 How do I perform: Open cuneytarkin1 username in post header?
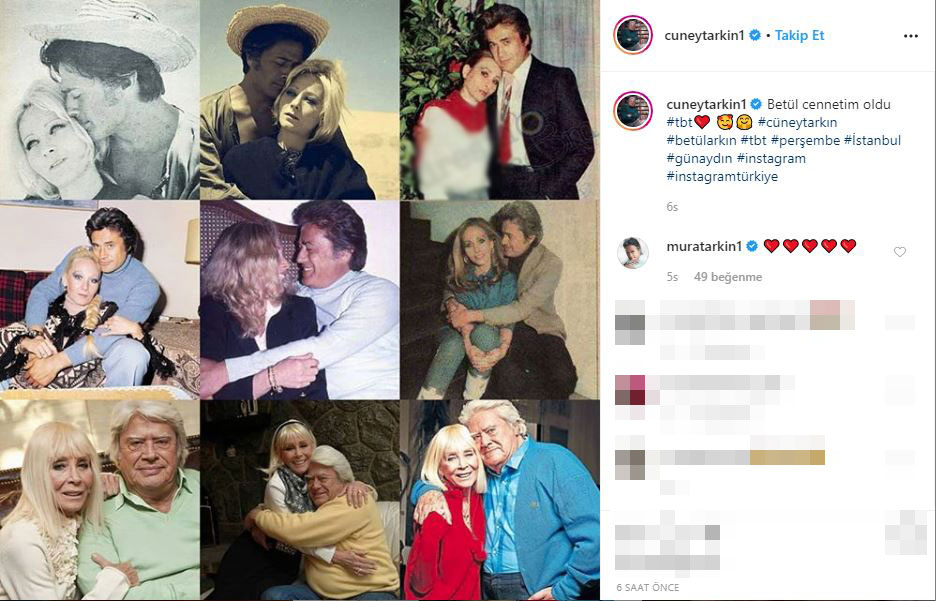[x=704, y=35]
